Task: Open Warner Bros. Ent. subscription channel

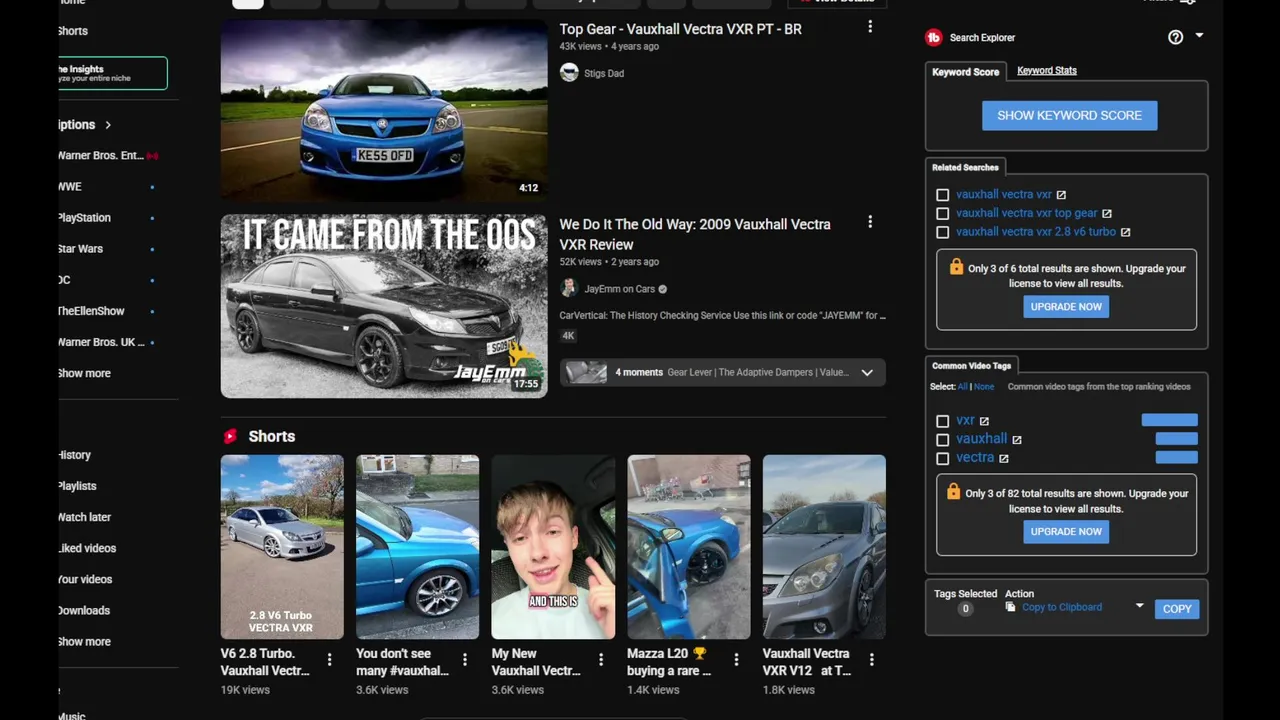Action: pyautogui.click(x=101, y=156)
